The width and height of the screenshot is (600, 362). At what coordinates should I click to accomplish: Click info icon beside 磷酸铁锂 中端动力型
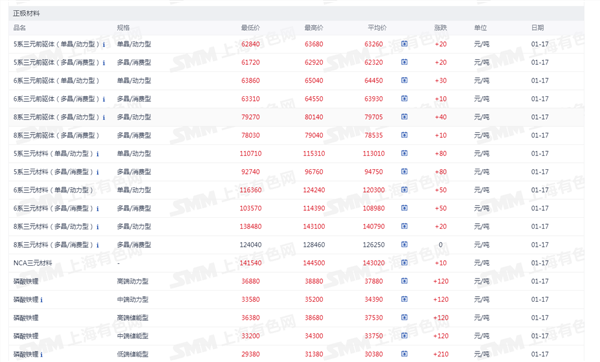pos(41,300)
